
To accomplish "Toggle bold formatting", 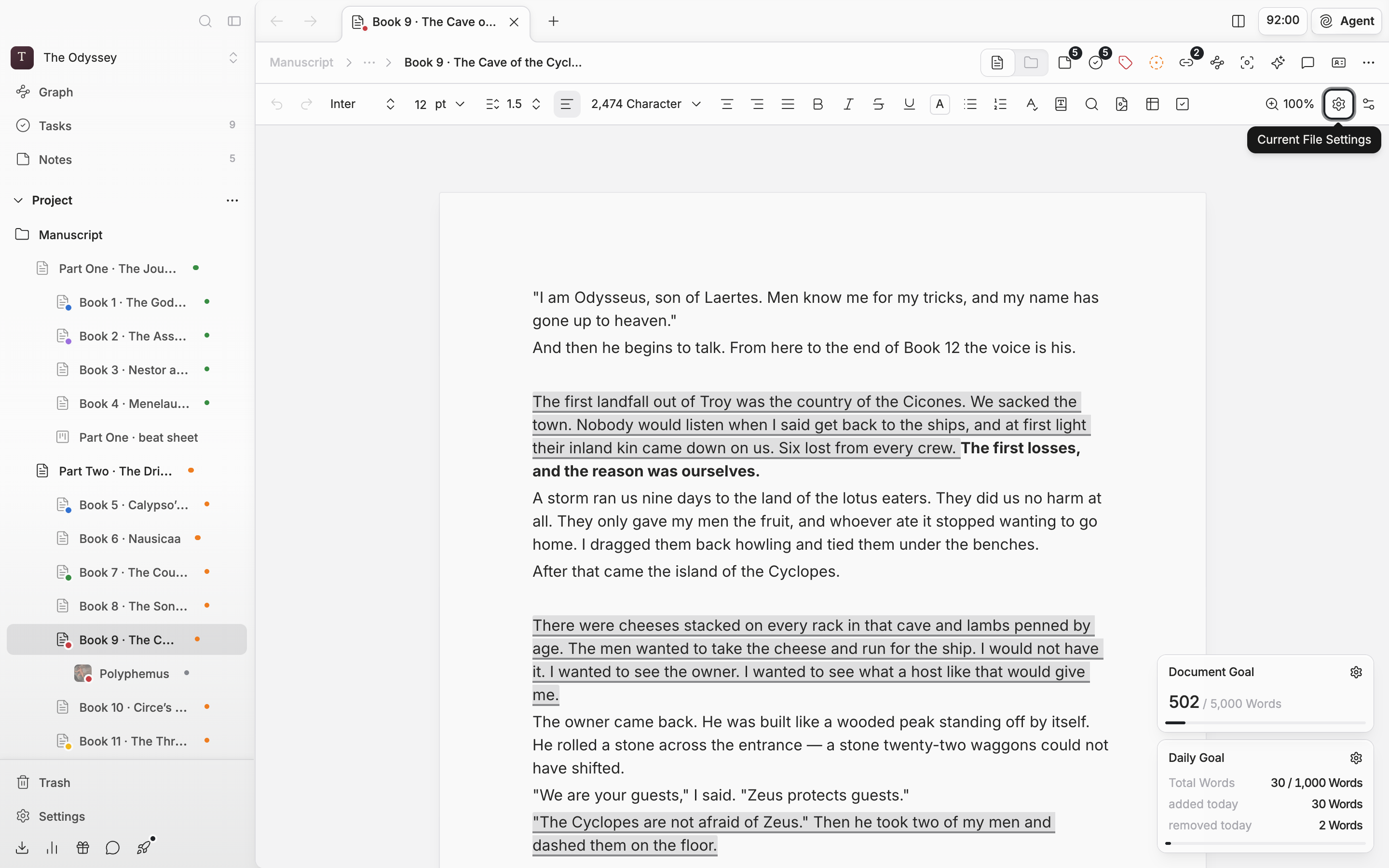I will pyautogui.click(x=818, y=104).
